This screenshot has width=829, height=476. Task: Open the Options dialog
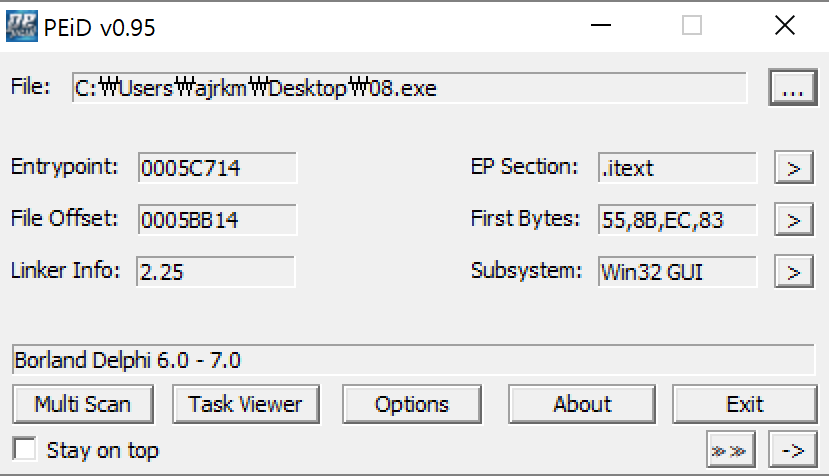tap(412, 404)
